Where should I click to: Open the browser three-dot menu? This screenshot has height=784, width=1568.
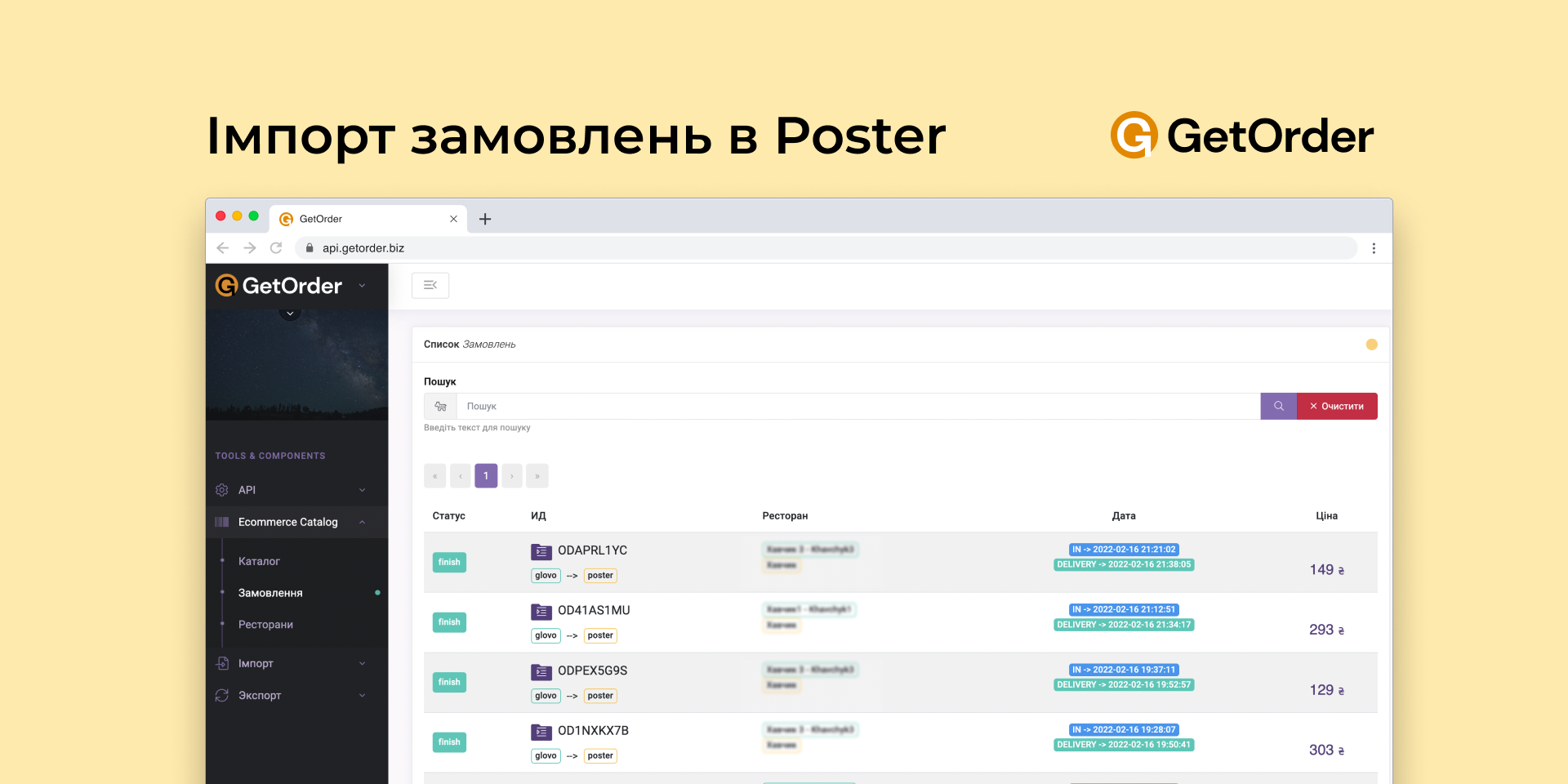(x=1374, y=248)
